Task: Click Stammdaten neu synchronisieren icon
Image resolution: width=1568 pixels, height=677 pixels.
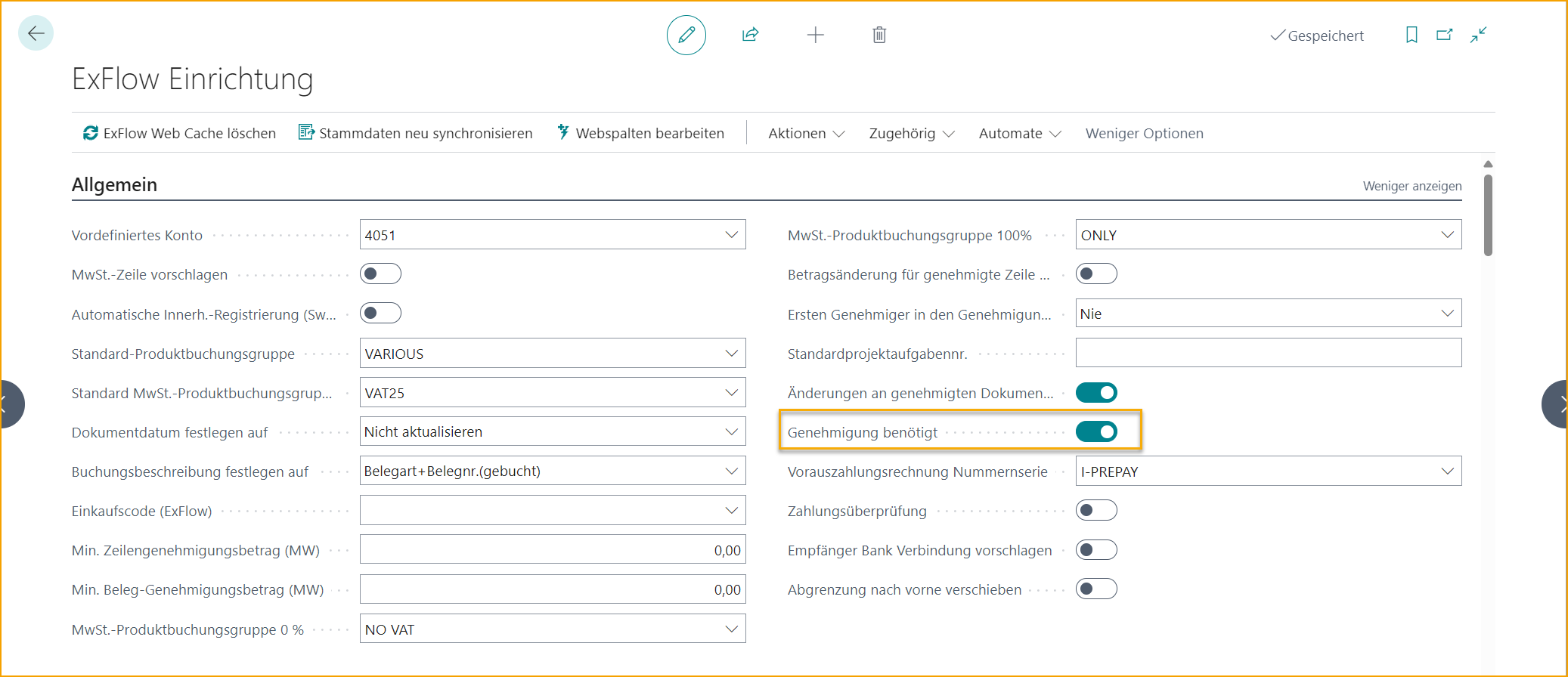Action: pyautogui.click(x=306, y=132)
